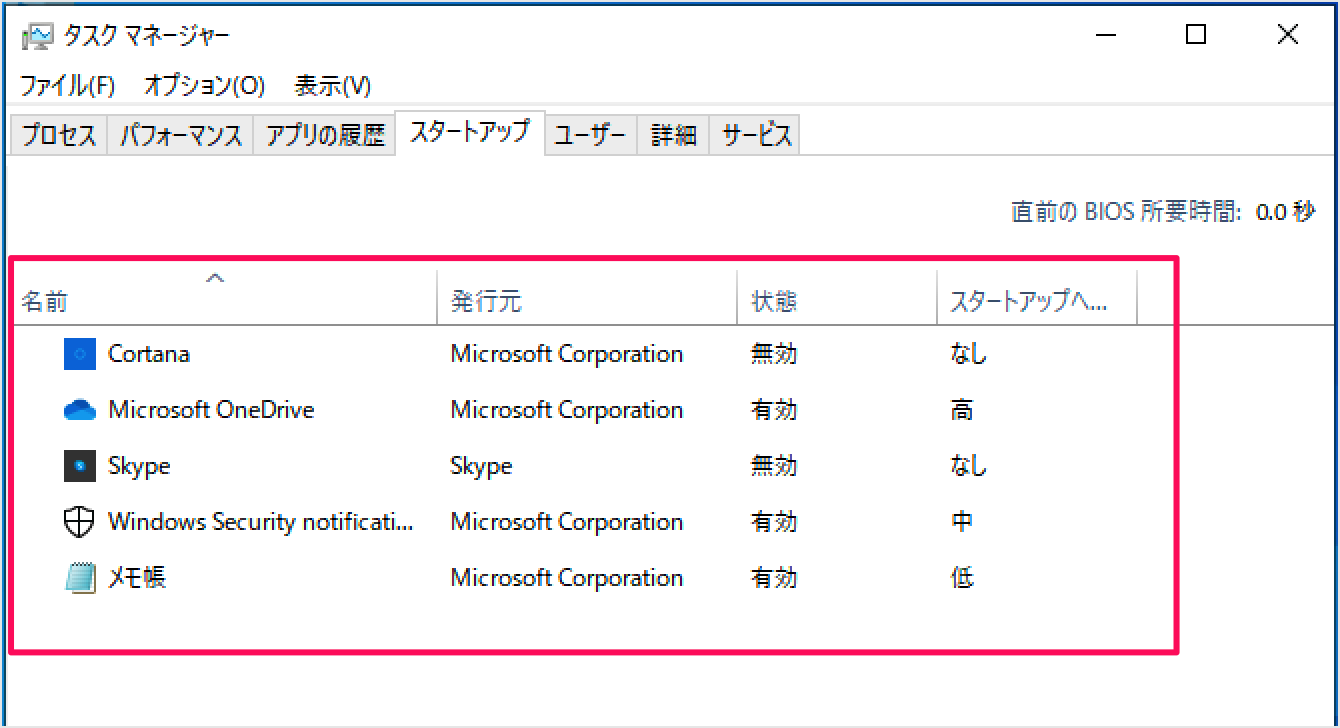Select the メモ帳 entry name
The image size is (1340, 728).
tap(137, 578)
